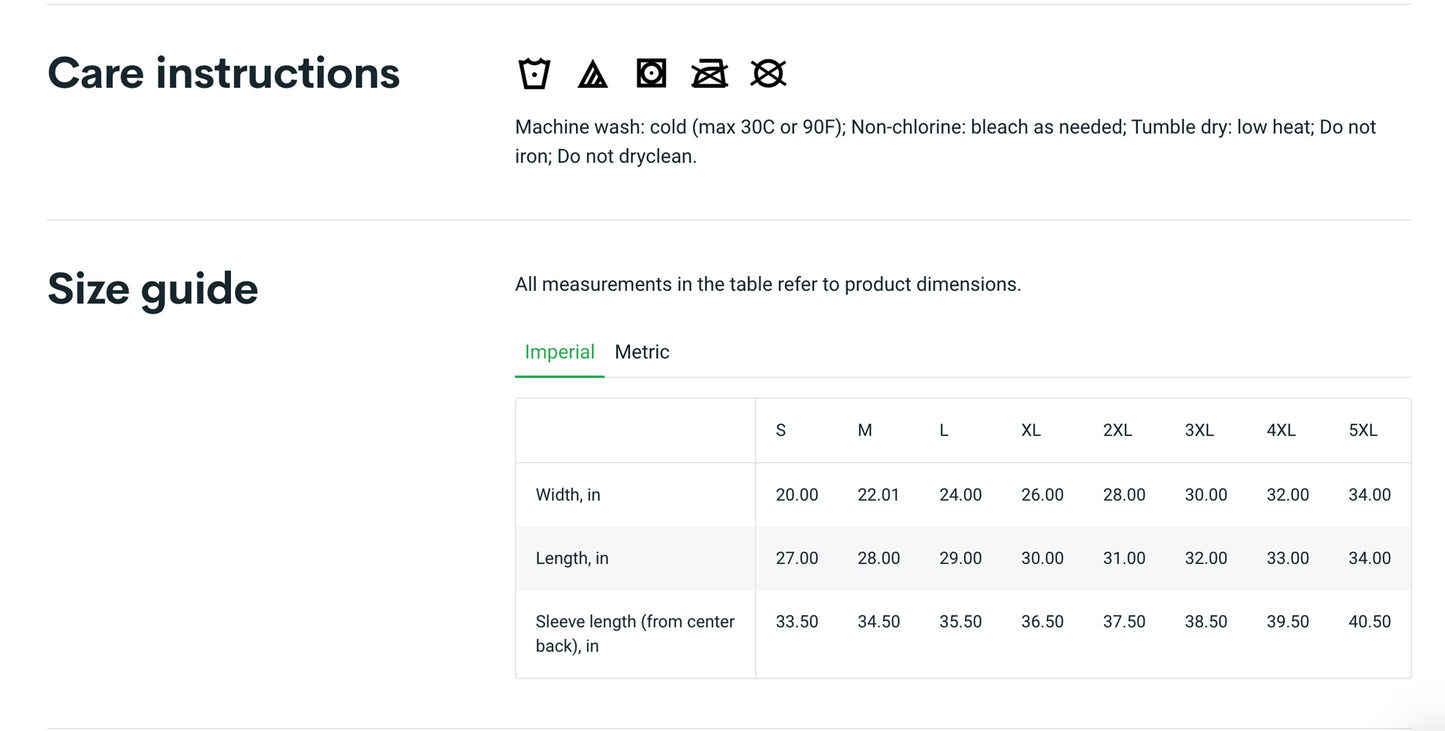This screenshot has height=731, width=1445.
Task: Click the Size guide heading
Action: [153, 289]
